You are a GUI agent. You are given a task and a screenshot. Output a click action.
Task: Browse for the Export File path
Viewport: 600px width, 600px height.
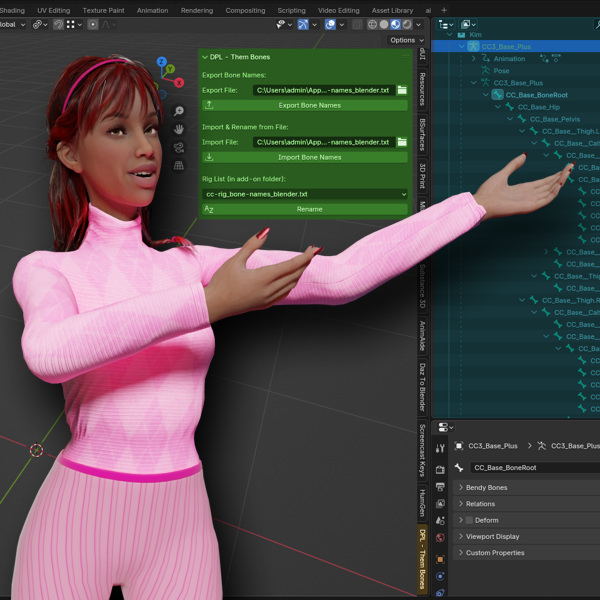pyautogui.click(x=402, y=90)
